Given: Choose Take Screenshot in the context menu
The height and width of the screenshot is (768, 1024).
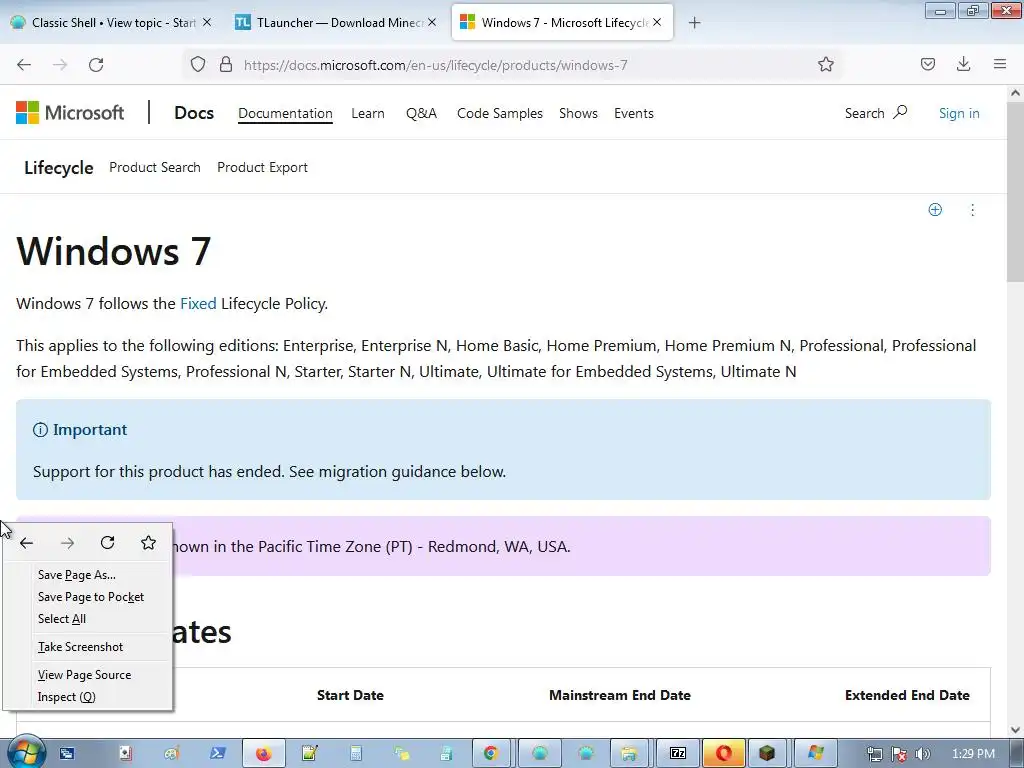Looking at the screenshot, I should click(x=80, y=647).
